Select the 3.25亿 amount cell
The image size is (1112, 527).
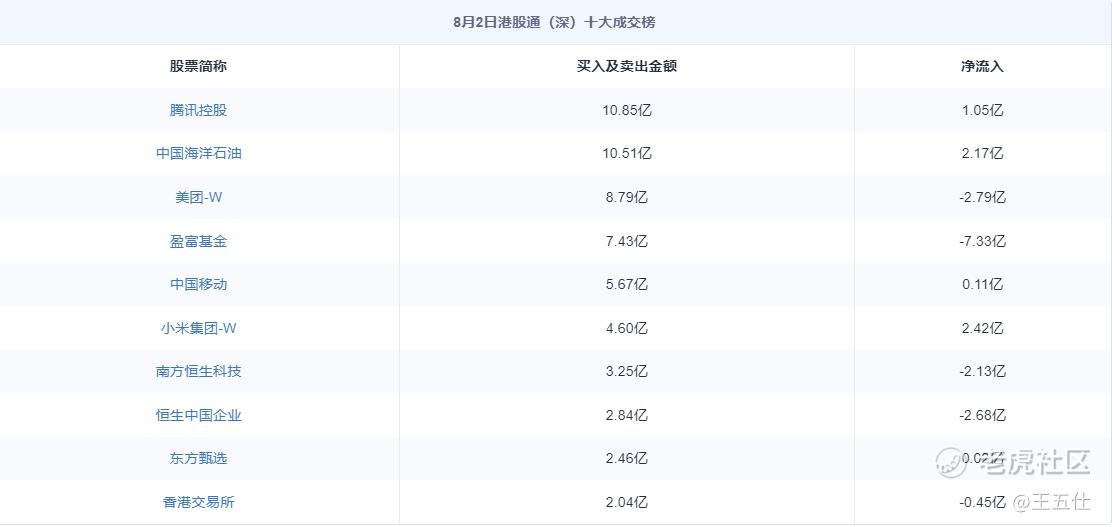point(627,372)
